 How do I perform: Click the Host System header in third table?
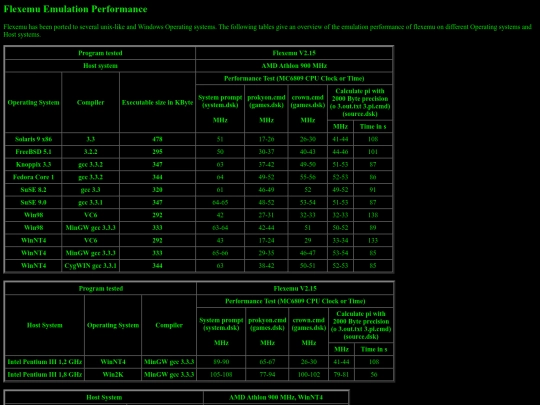[x=104, y=397]
